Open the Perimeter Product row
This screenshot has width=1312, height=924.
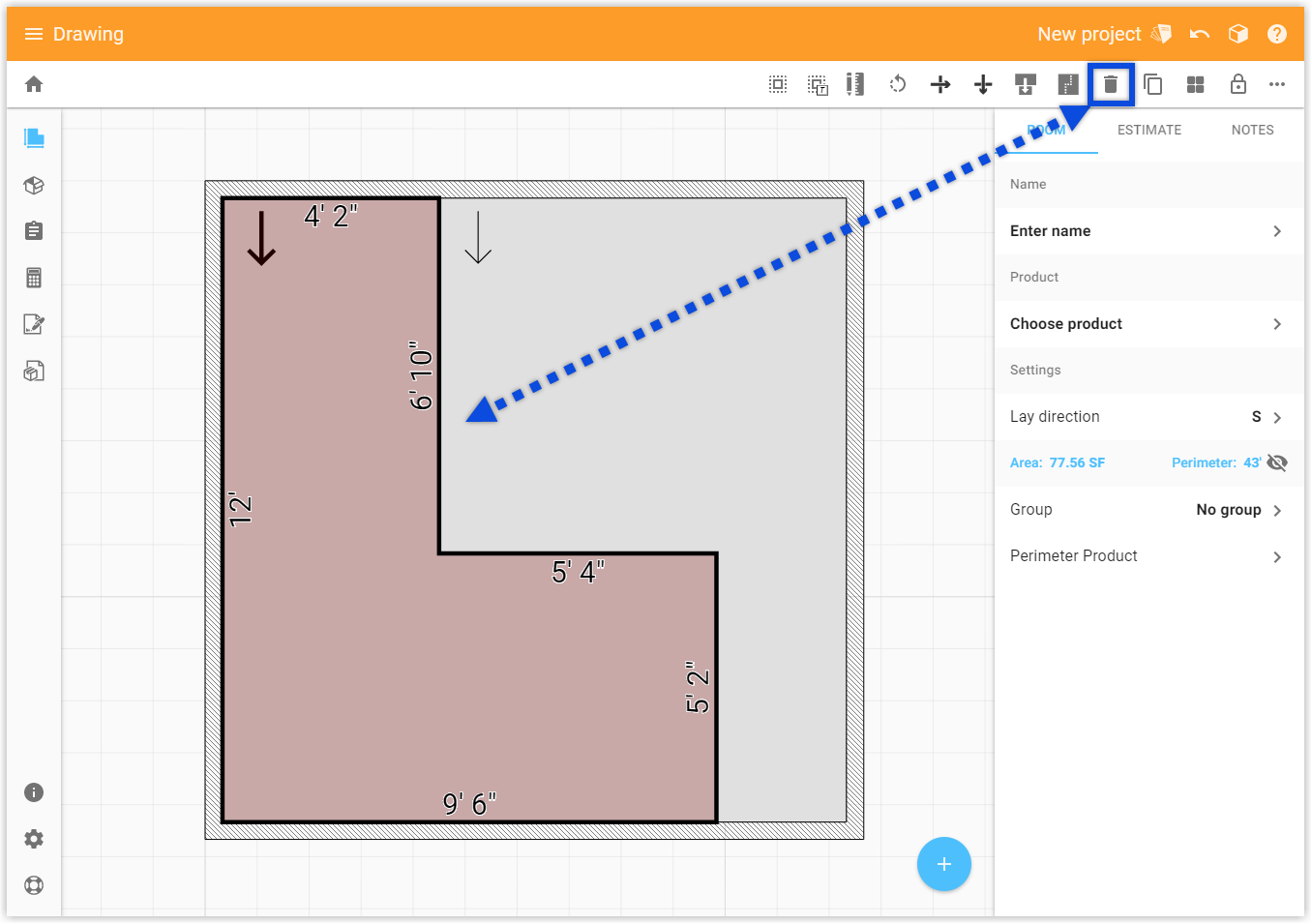point(1148,556)
